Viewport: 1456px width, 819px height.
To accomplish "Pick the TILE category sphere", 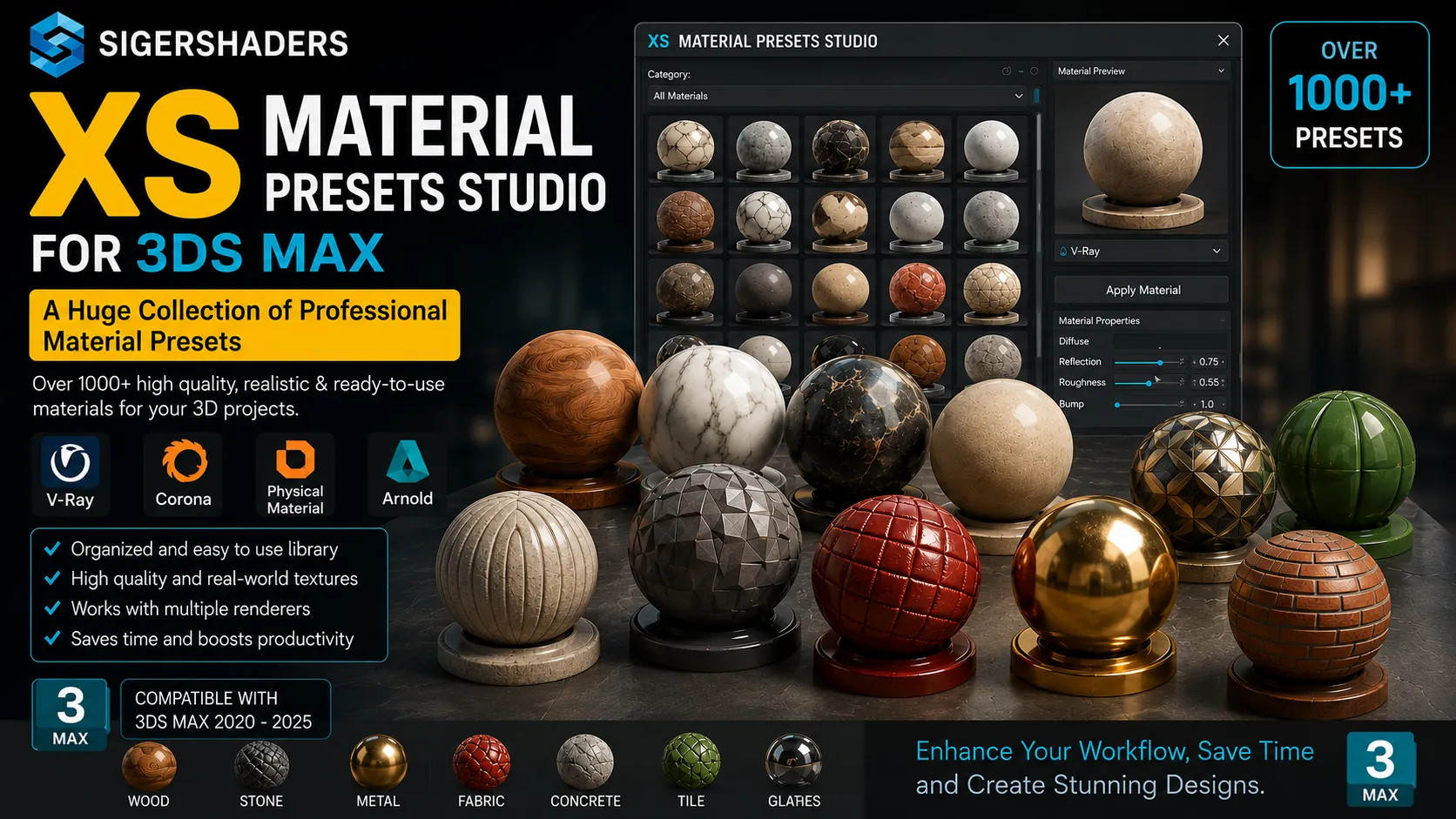I will (691, 763).
